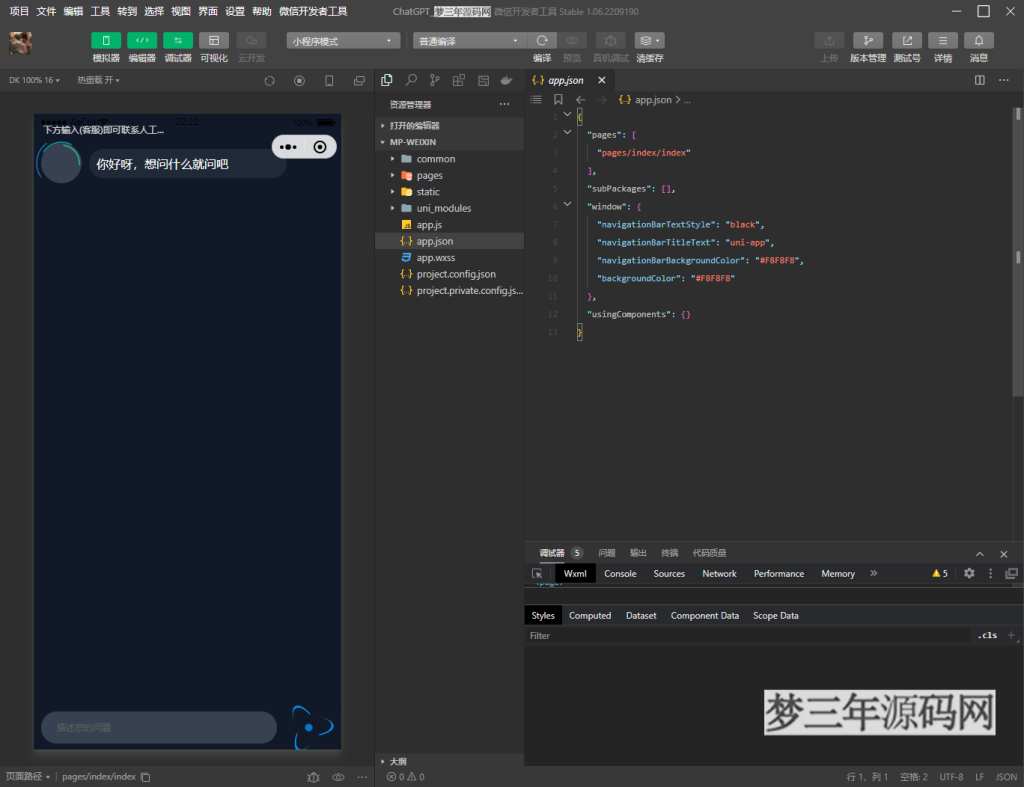Click the compile refresh icon
This screenshot has height=787, width=1024.
(541, 41)
